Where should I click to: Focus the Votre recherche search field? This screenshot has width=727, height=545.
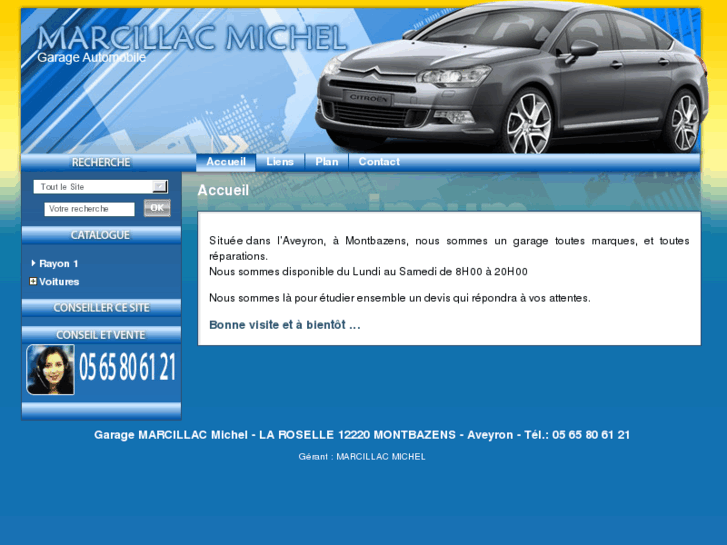(x=89, y=209)
